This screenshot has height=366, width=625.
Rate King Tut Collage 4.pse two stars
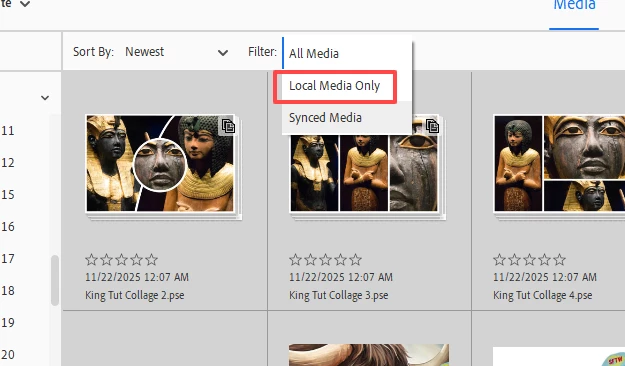click(x=515, y=260)
